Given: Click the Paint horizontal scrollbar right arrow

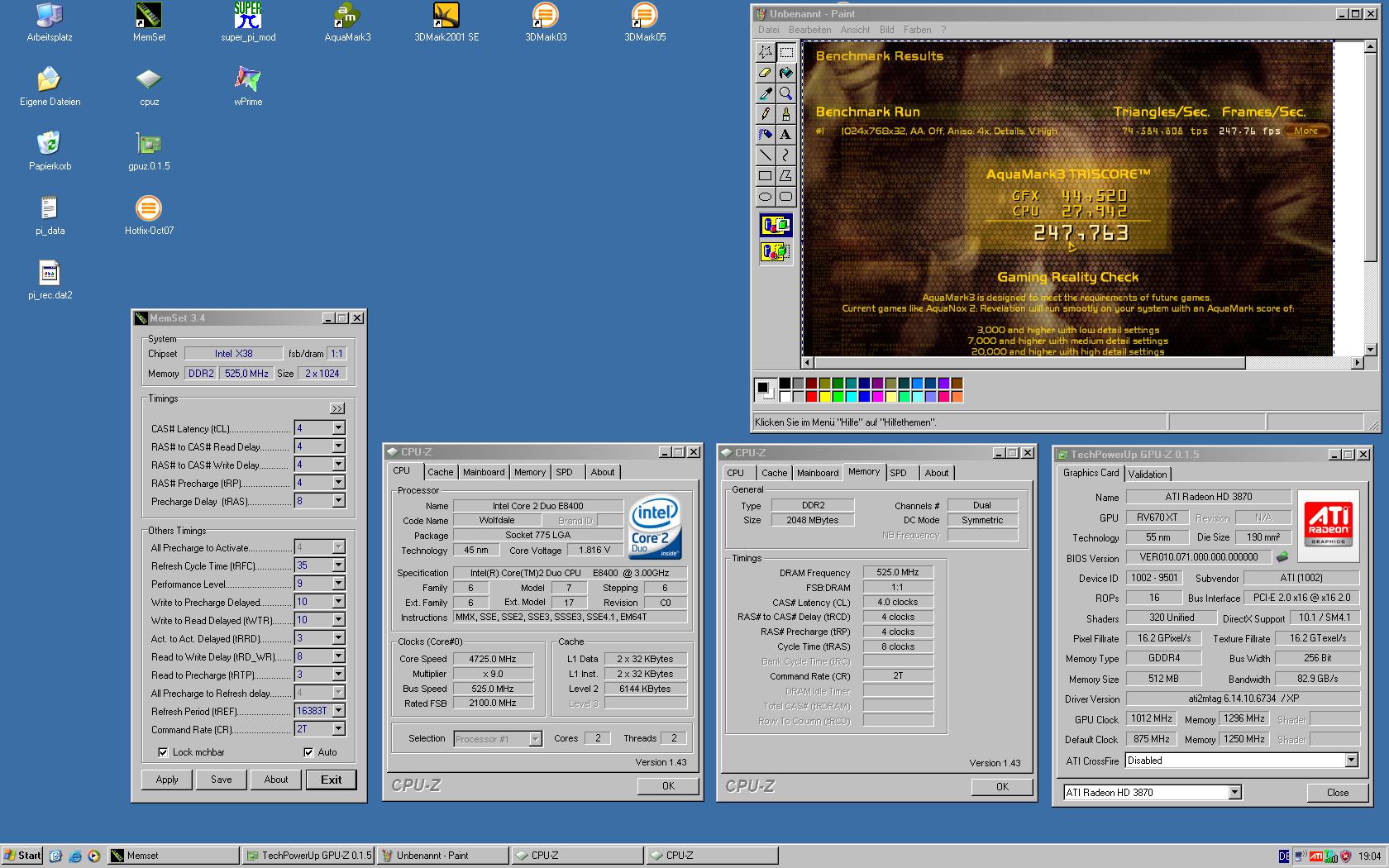Looking at the screenshot, I should [x=1357, y=363].
